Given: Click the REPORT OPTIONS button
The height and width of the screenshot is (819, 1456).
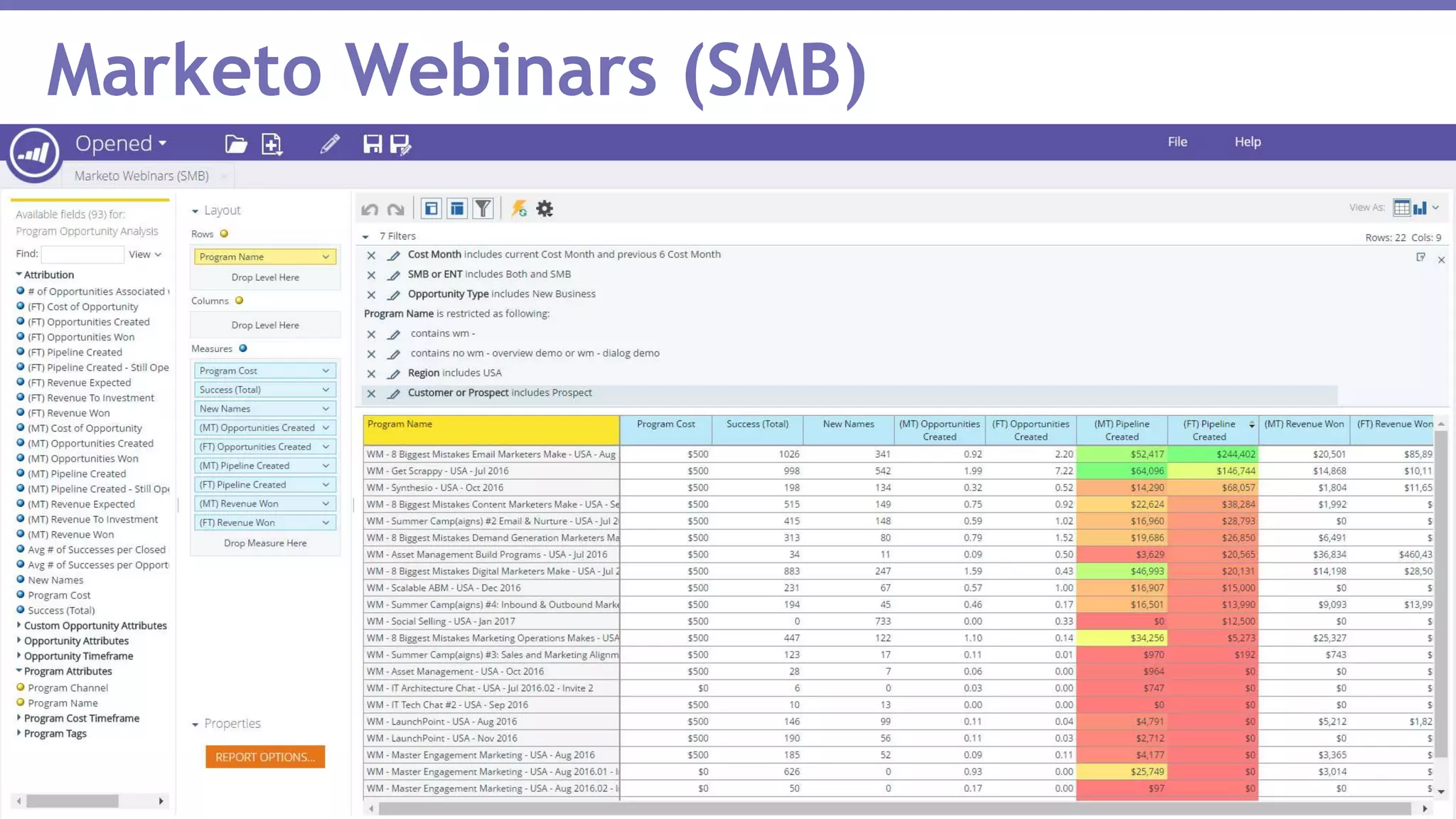Looking at the screenshot, I should point(265,757).
